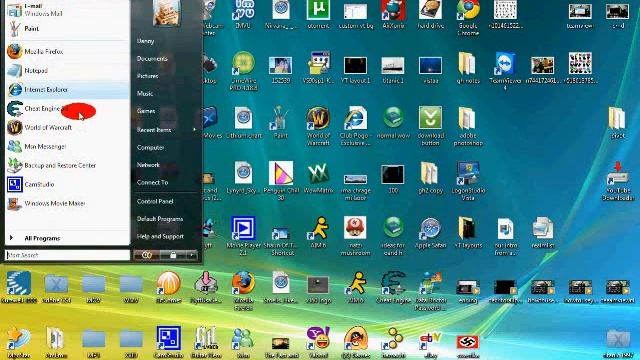Expand All Programs in the Start menu
The width and height of the screenshot is (640, 360).
(x=67, y=238)
